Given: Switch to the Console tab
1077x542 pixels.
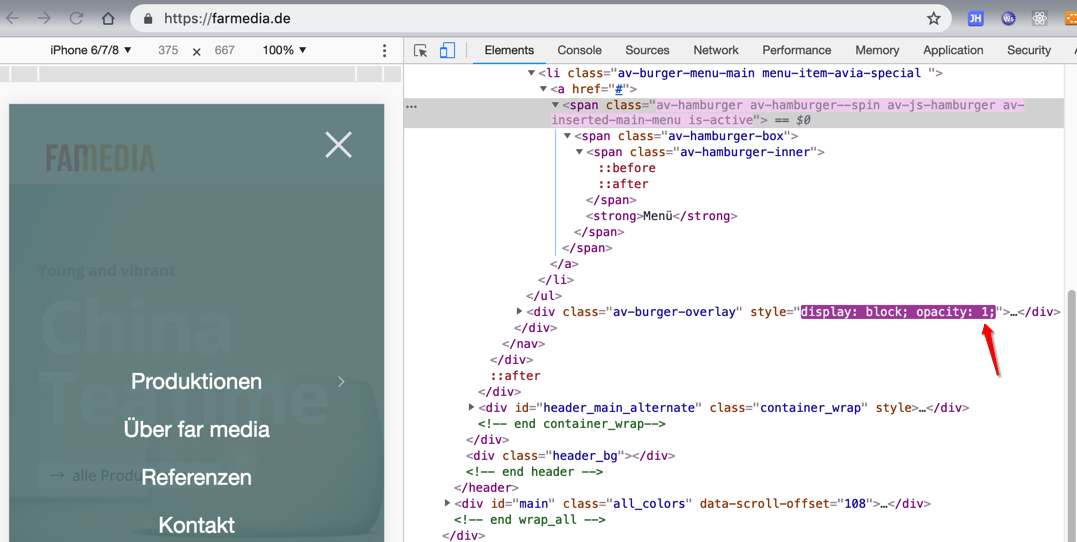Looking at the screenshot, I should pyautogui.click(x=579, y=50).
